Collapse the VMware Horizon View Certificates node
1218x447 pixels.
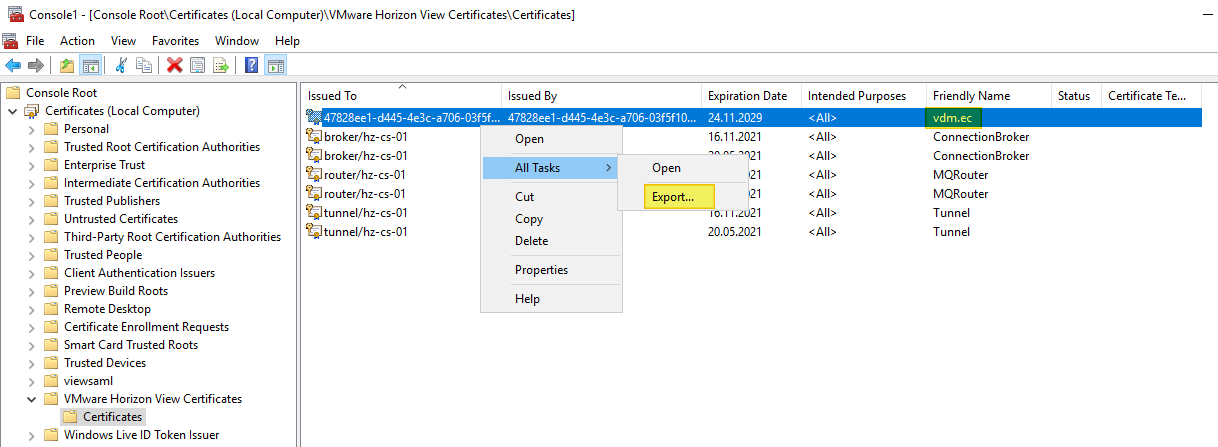(31, 399)
